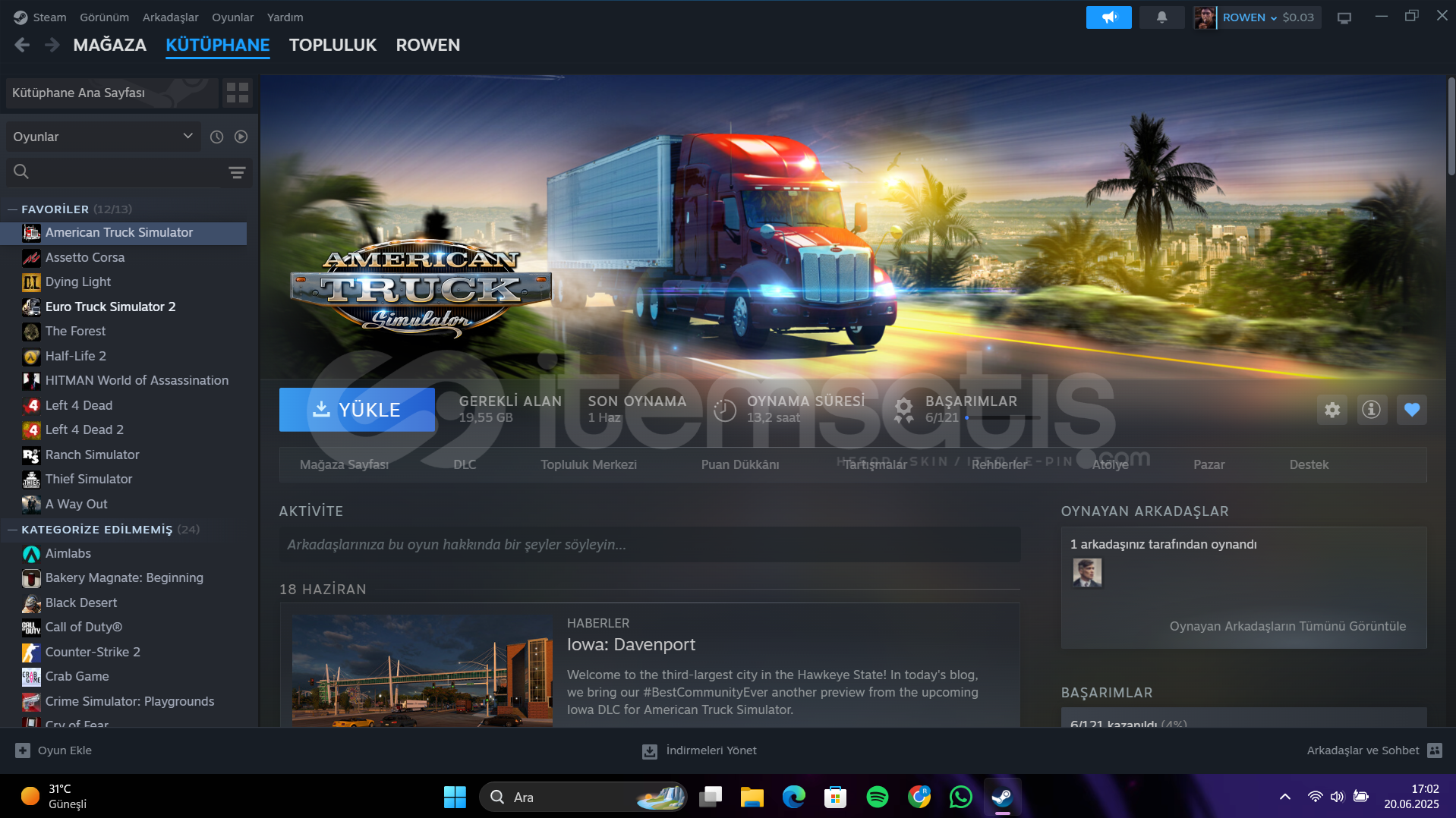Open the Arkadaşlar ve Sohbet friends icon

[x=1434, y=750]
